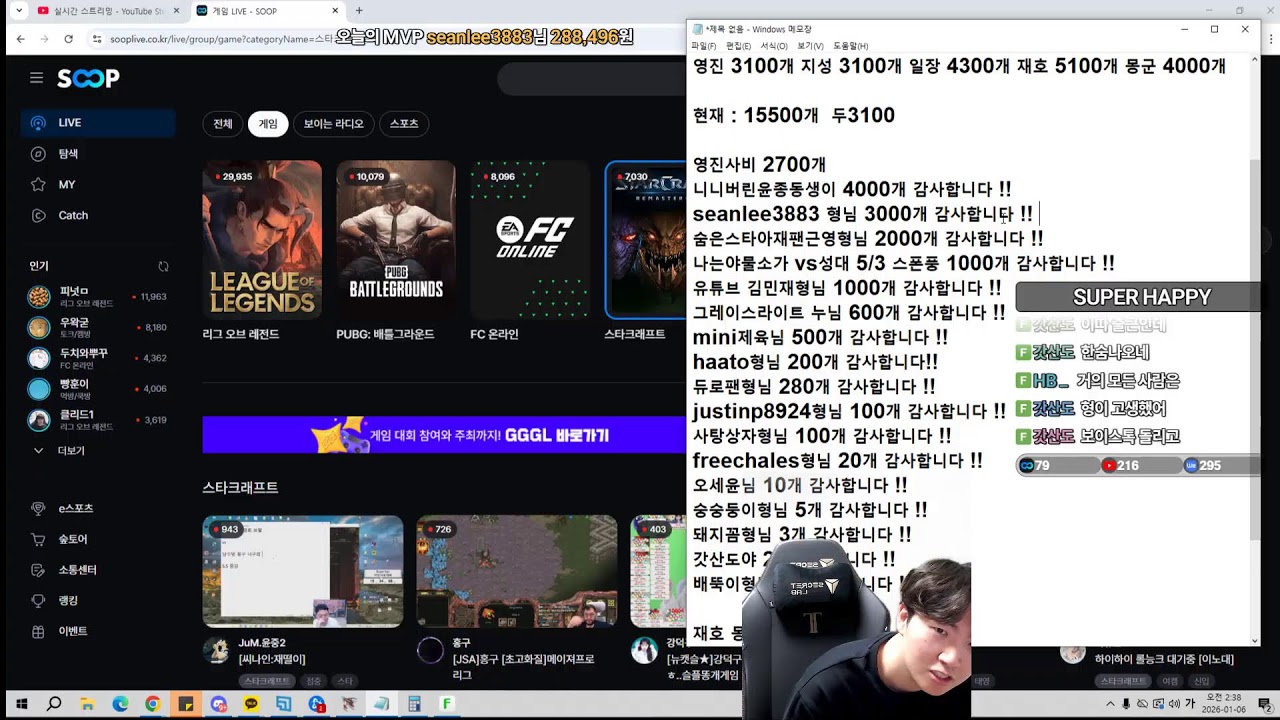Click the 신입 tag under 이노대 stream
The width and height of the screenshot is (1280, 720).
1201,681
